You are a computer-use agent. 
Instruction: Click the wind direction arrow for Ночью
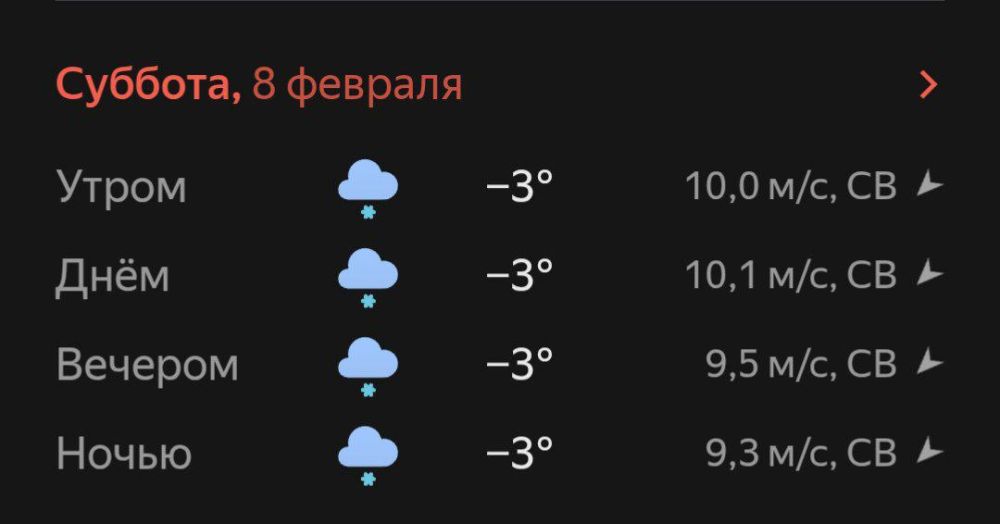(930, 452)
